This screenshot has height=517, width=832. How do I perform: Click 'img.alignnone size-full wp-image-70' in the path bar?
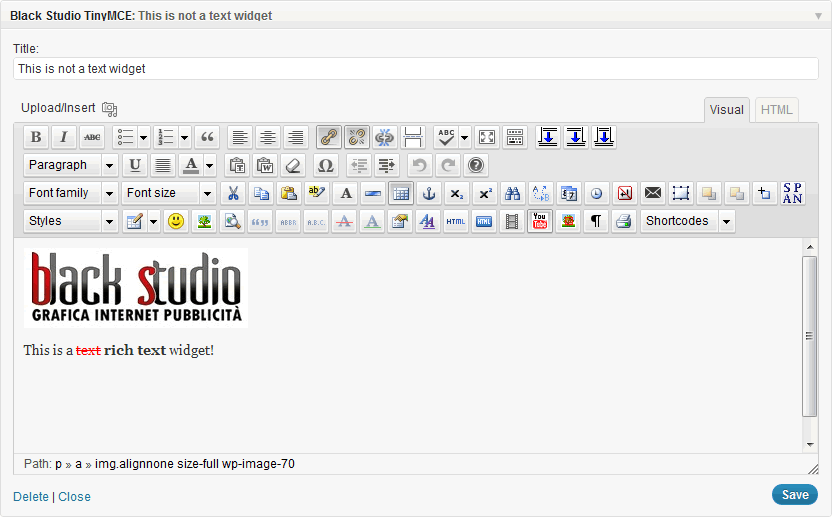(195, 464)
